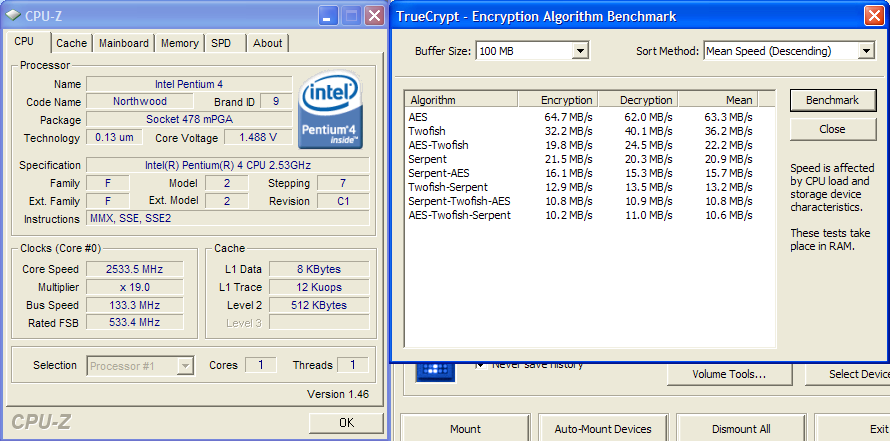Open the About tab
Viewport: 890px width, 441px height.
pyautogui.click(x=267, y=43)
